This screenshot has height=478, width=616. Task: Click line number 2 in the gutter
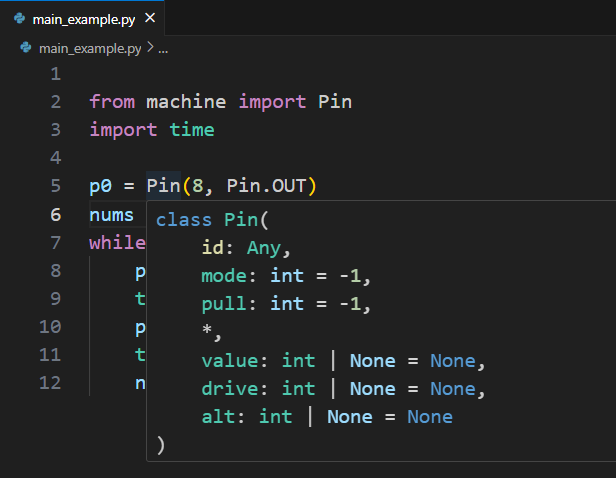tap(56, 102)
